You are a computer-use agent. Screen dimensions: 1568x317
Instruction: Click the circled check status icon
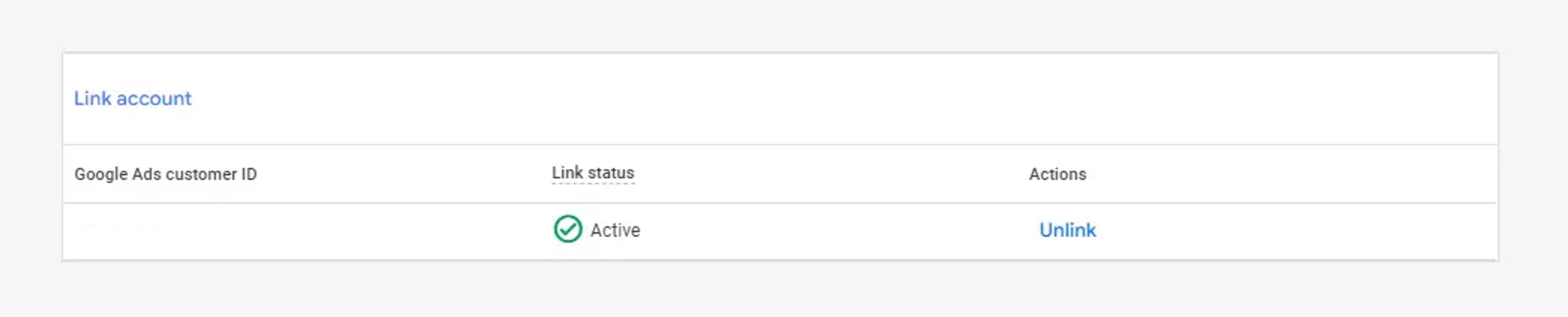point(568,229)
